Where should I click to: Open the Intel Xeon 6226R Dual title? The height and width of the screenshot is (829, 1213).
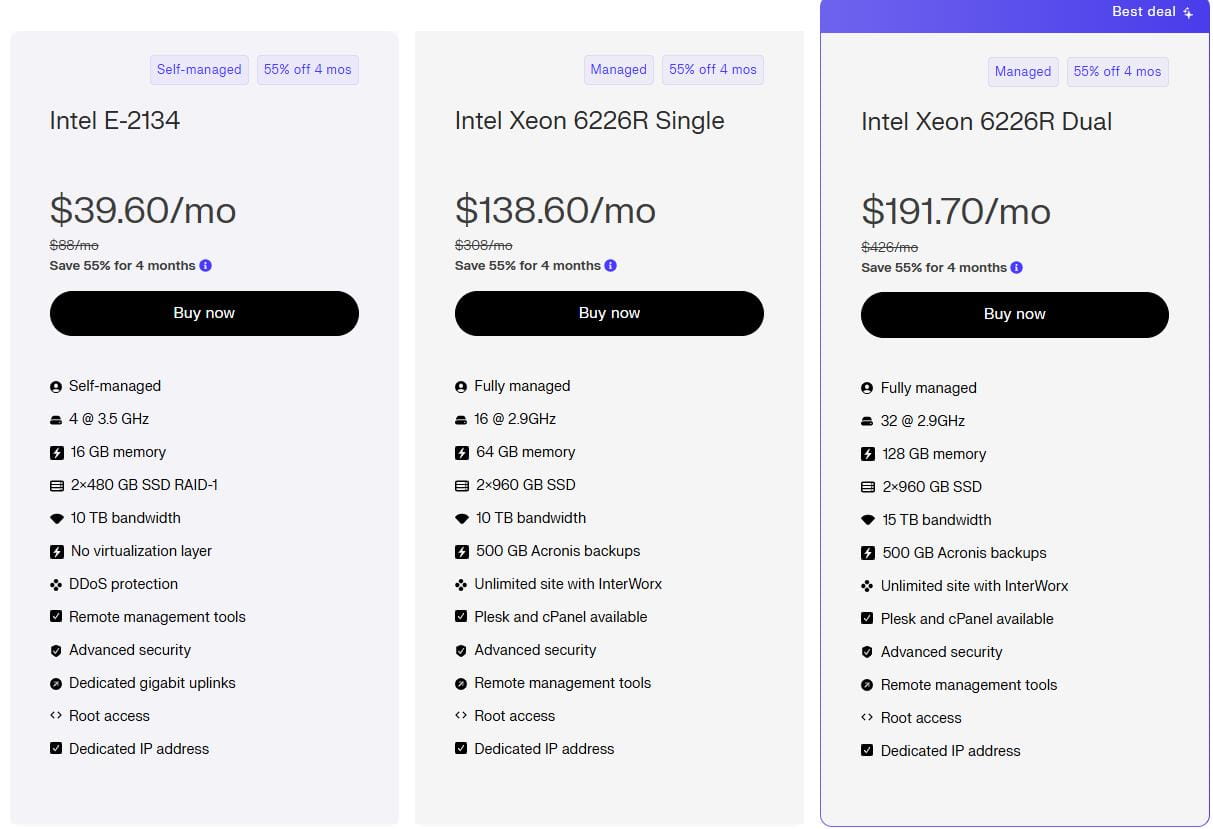pos(986,122)
